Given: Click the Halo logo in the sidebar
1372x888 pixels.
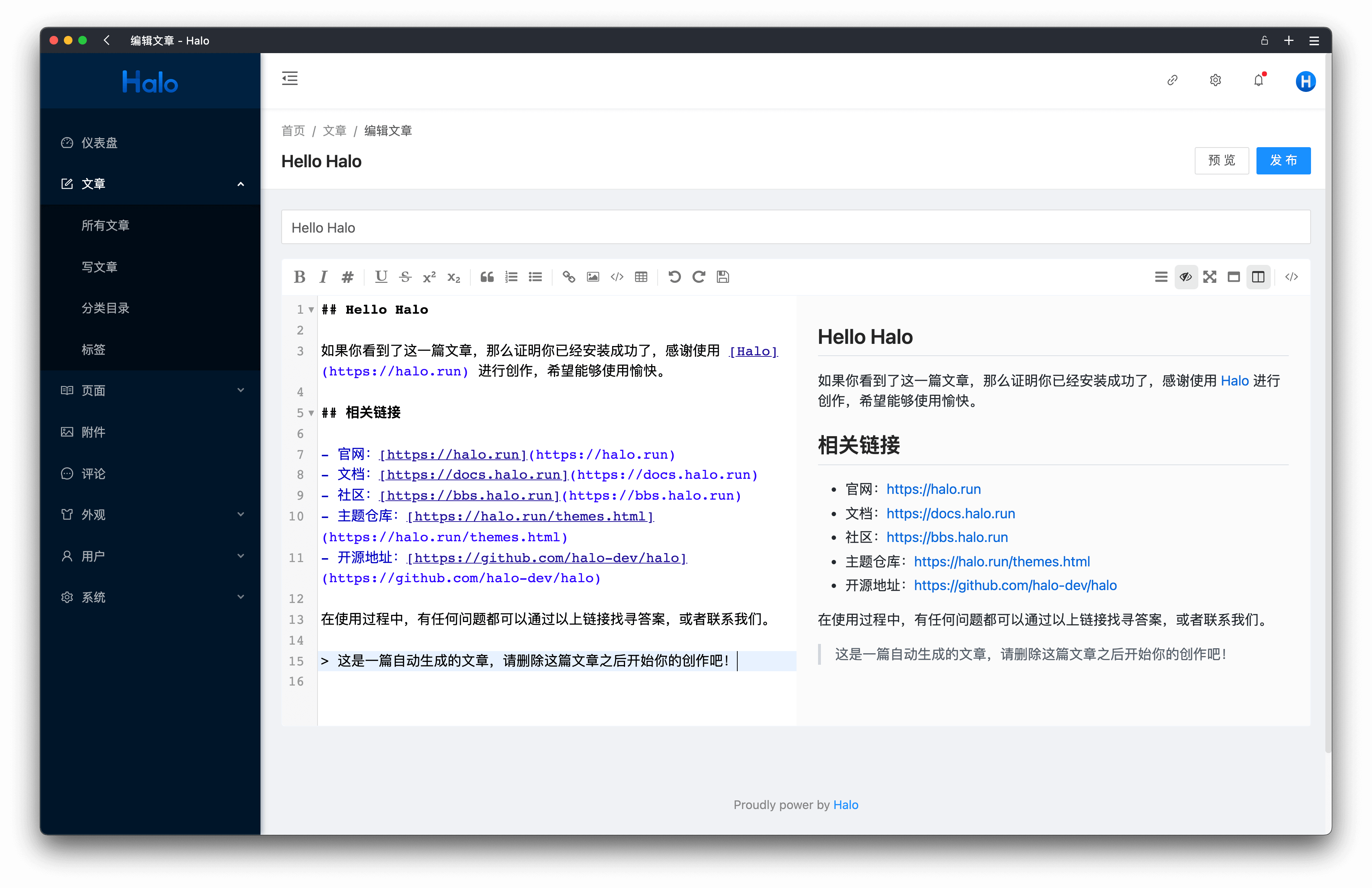Looking at the screenshot, I should (x=150, y=82).
